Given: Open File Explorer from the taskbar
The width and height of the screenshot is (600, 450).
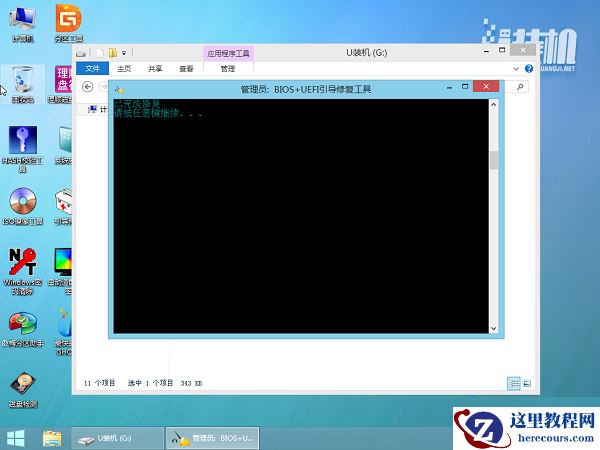Looking at the screenshot, I should coord(52,439).
